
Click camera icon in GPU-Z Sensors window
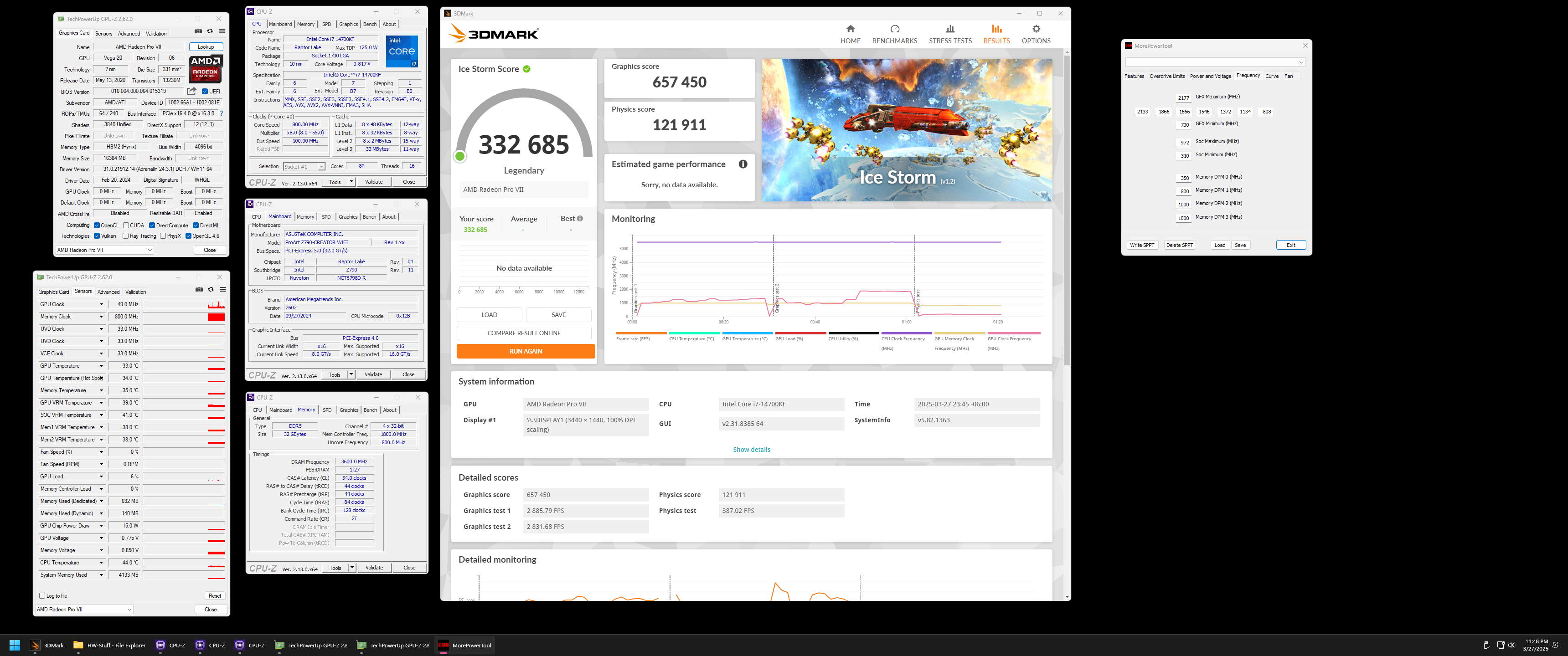point(199,290)
